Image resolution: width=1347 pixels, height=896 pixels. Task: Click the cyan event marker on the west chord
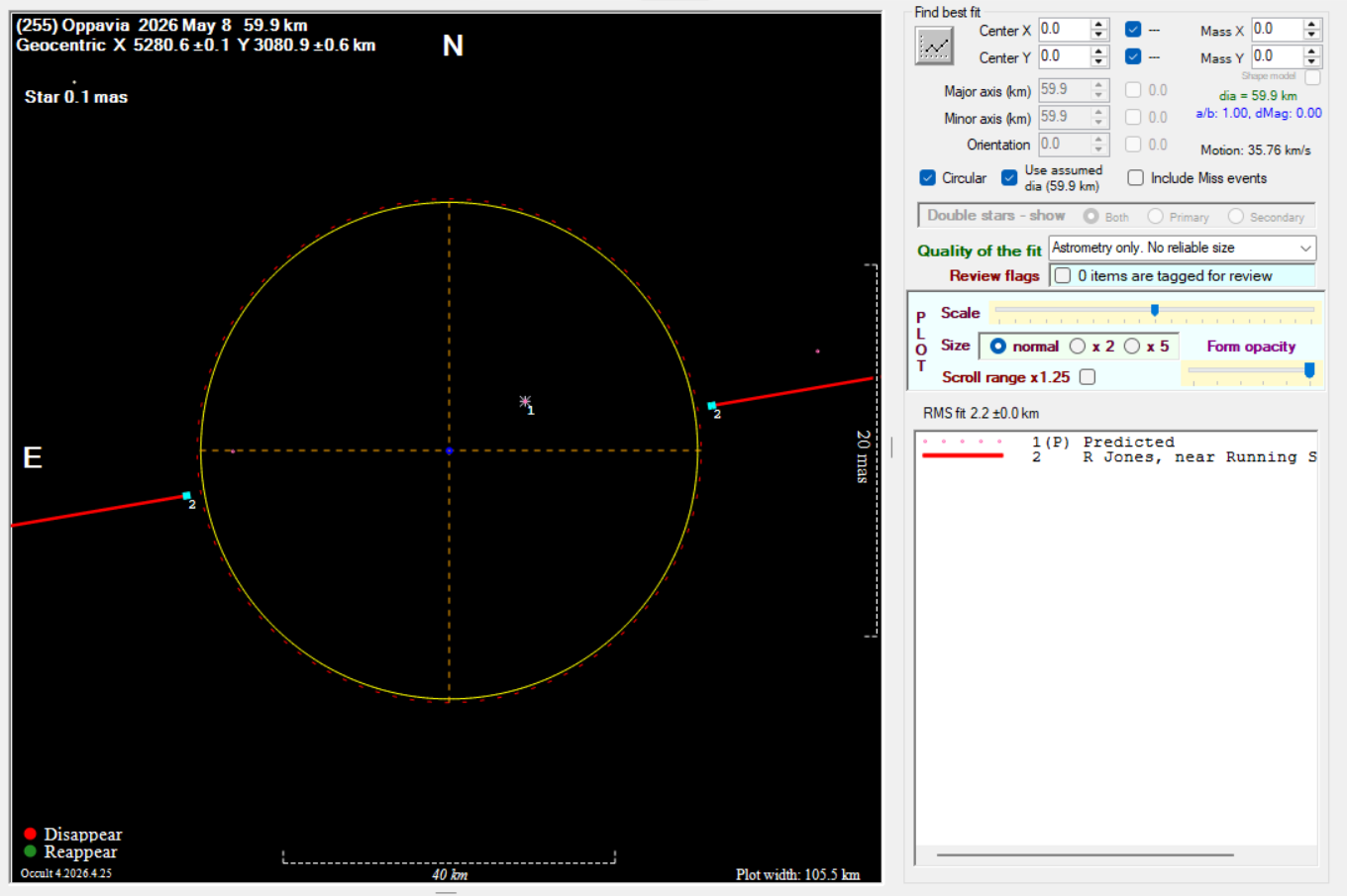tap(711, 406)
